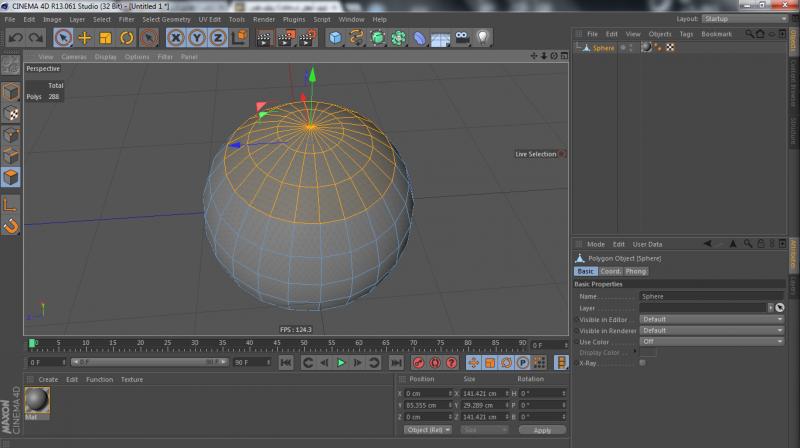Toggle Z-axis lock
Screen dimensions: 800x448
[x=220, y=38]
